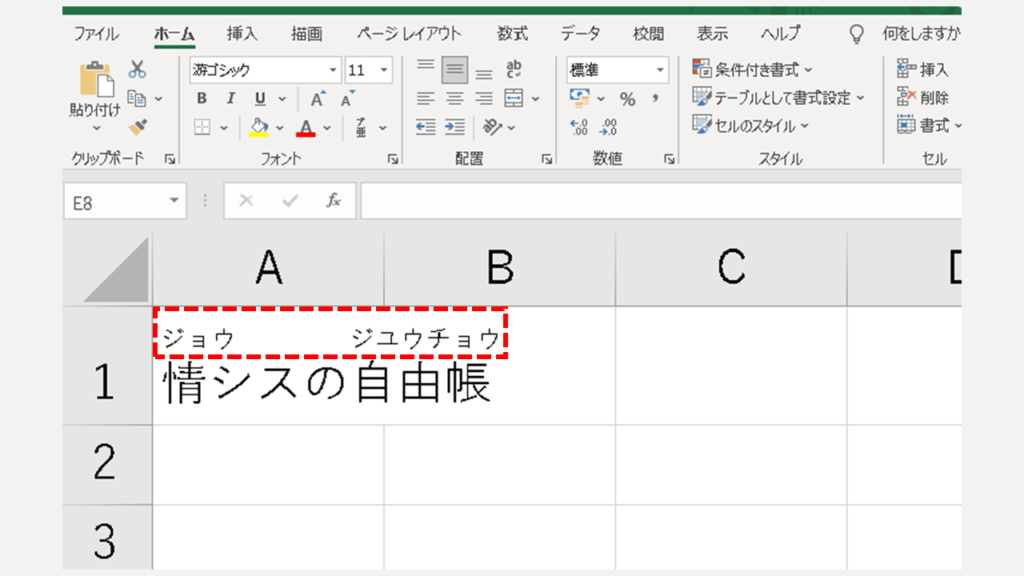Click the Paste (貼り付け) clipboard icon
The width and height of the screenshot is (1024, 576).
(x=96, y=80)
